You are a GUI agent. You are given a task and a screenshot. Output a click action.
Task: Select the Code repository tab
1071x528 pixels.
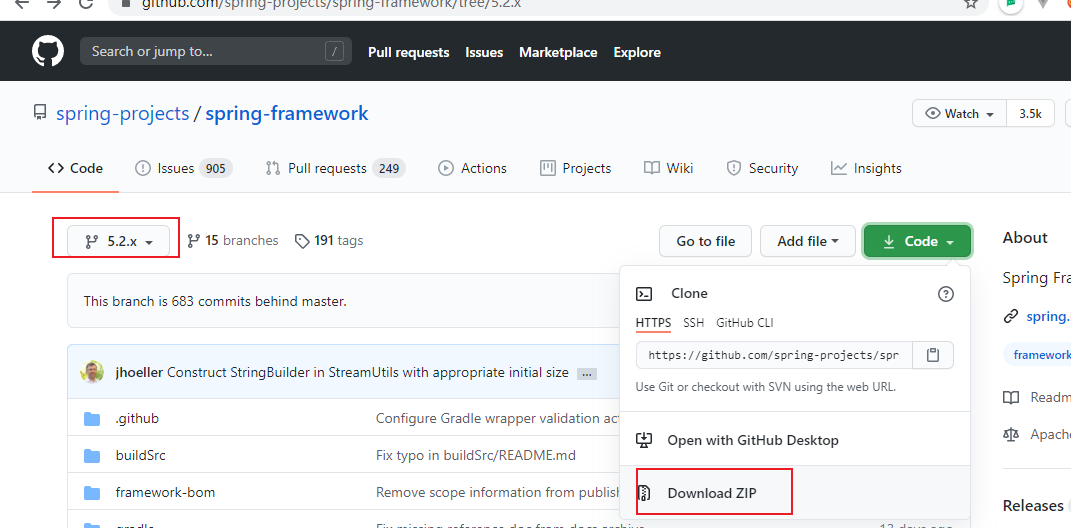[75, 168]
